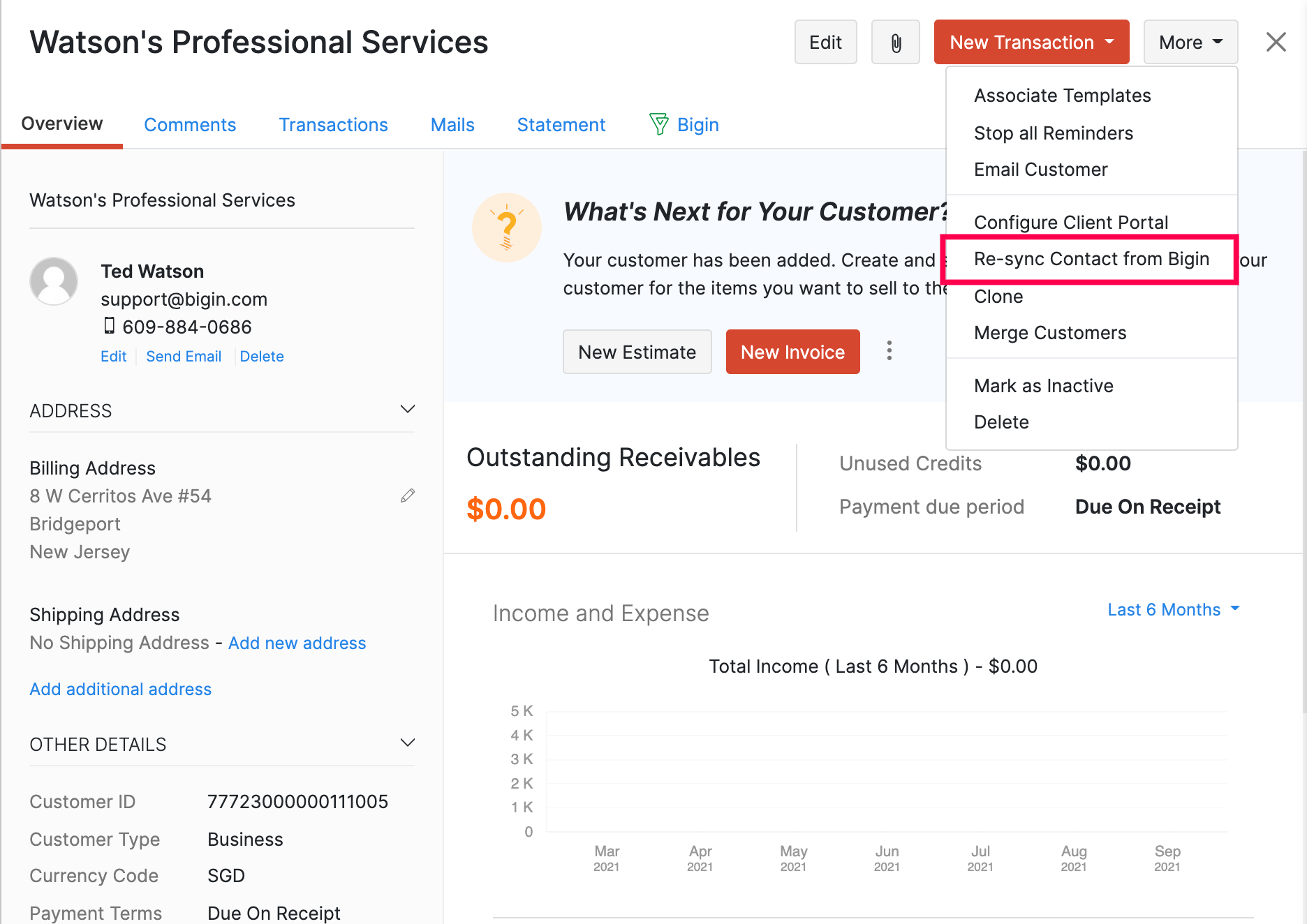Viewport: 1307px width, 924px height.
Task: Click the paperclip attachment icon
Action: (895, 43)
